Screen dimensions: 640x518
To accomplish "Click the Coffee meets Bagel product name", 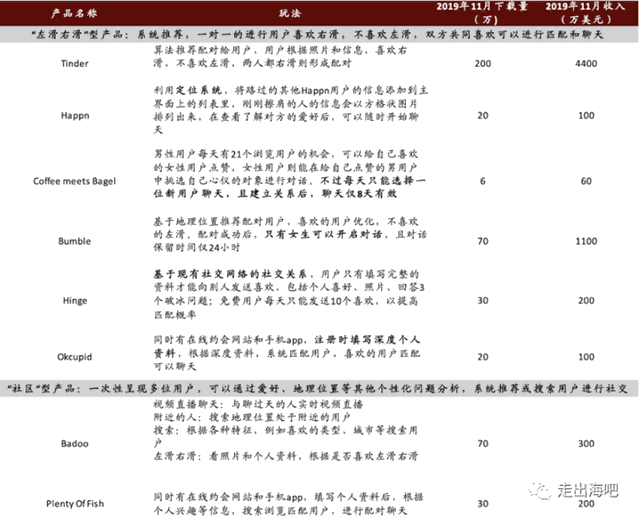I will pyautogui.click(x=74, y=181).
